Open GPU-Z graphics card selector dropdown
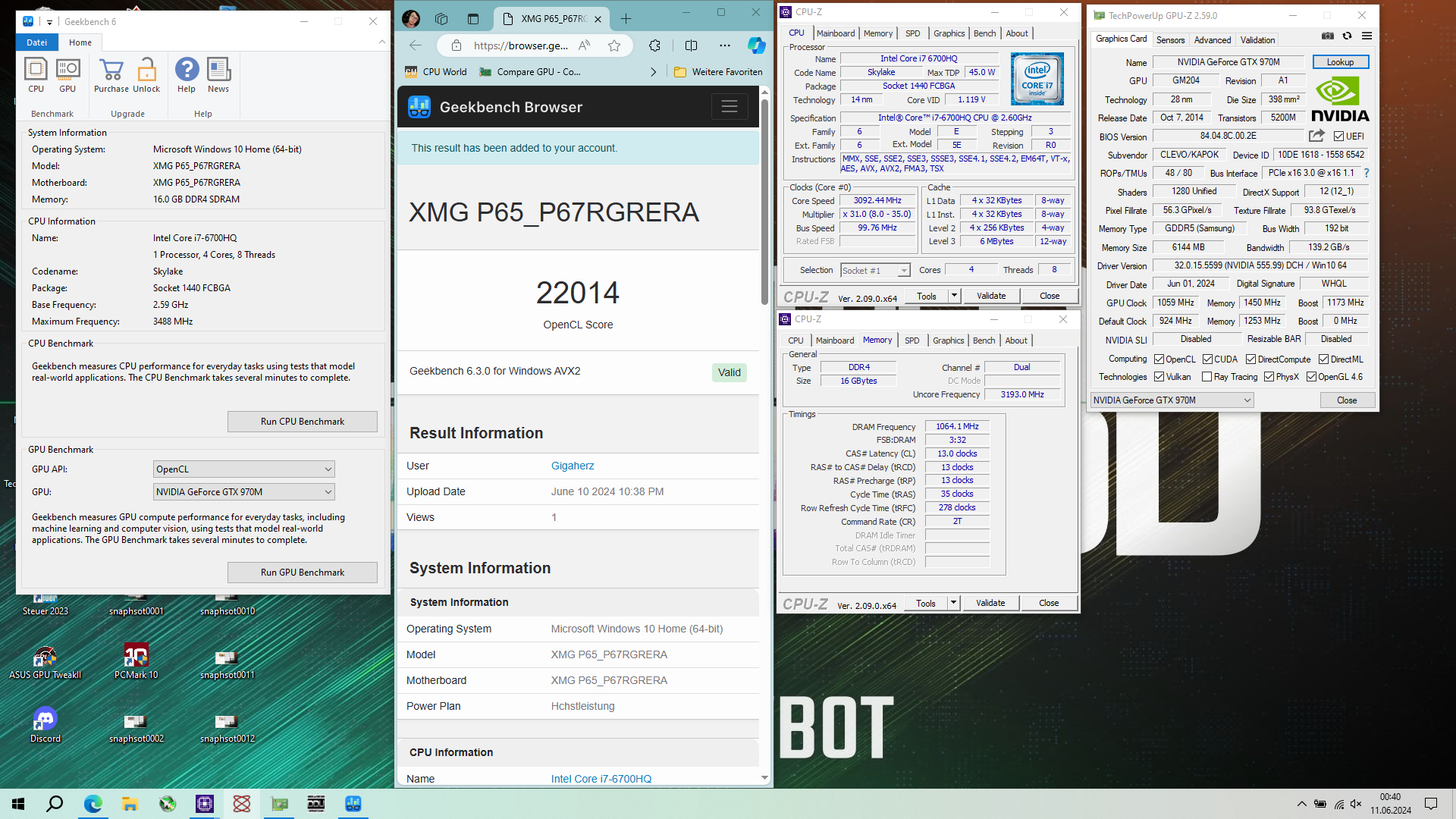1456x819 pixels. (x=1172, y=400)
